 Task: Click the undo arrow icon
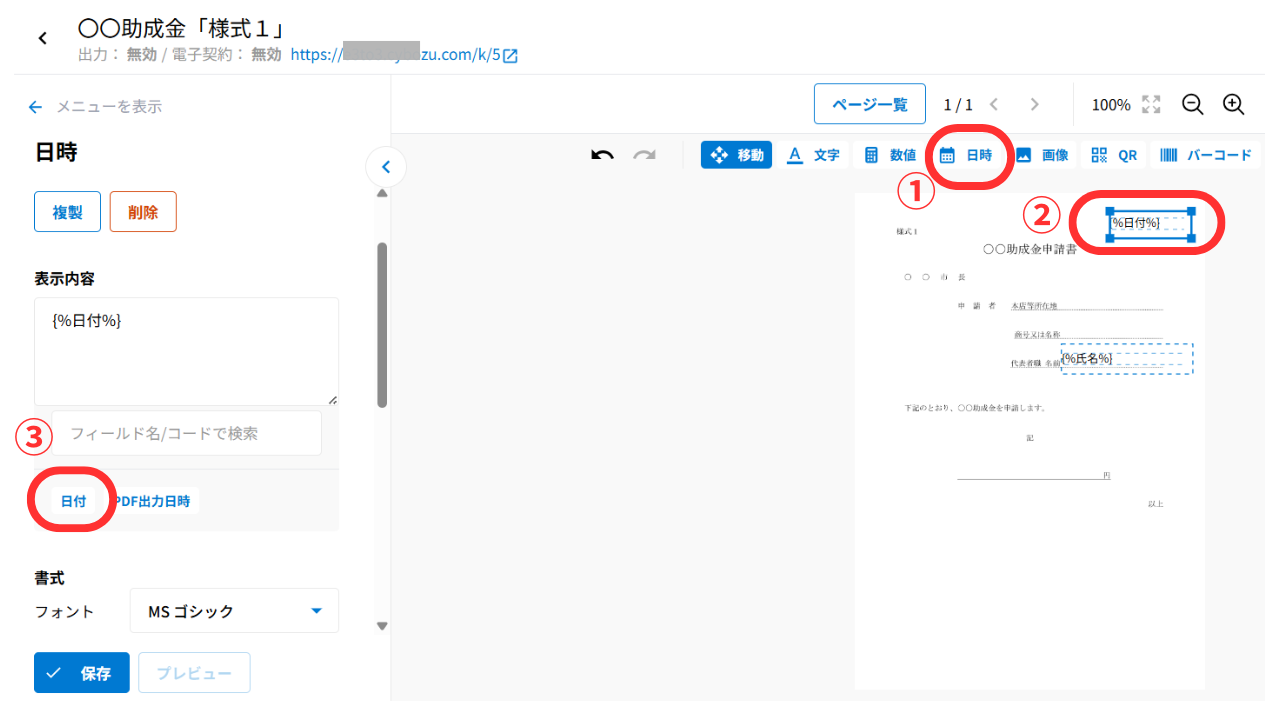pos(602,155)
